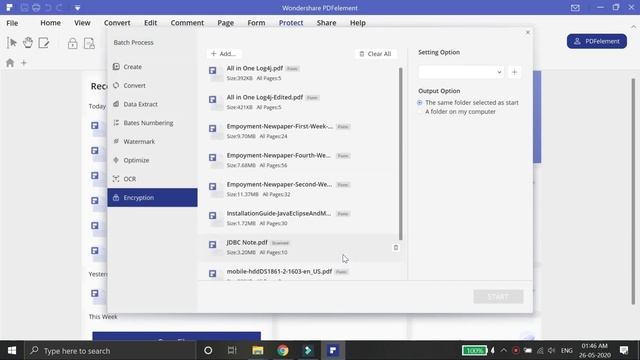Select Create in Batch Process sidebar
640x360 pixels.
click(x=152, y=67)
